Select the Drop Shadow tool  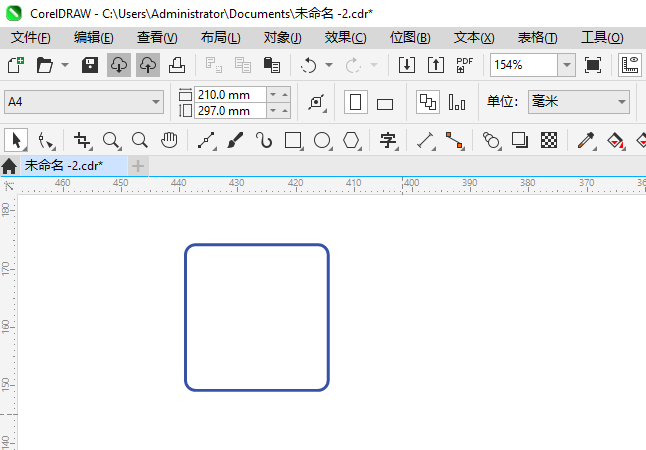(x=520, y=140)
